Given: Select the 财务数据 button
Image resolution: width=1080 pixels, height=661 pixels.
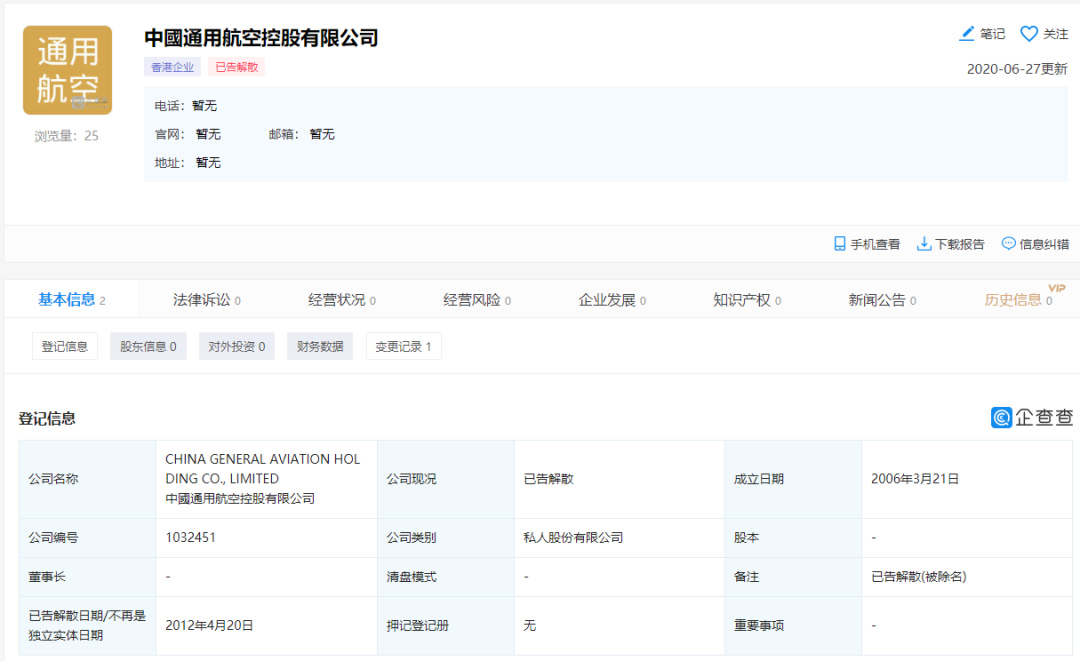Looking at the screenshot, I should (320, 346).
